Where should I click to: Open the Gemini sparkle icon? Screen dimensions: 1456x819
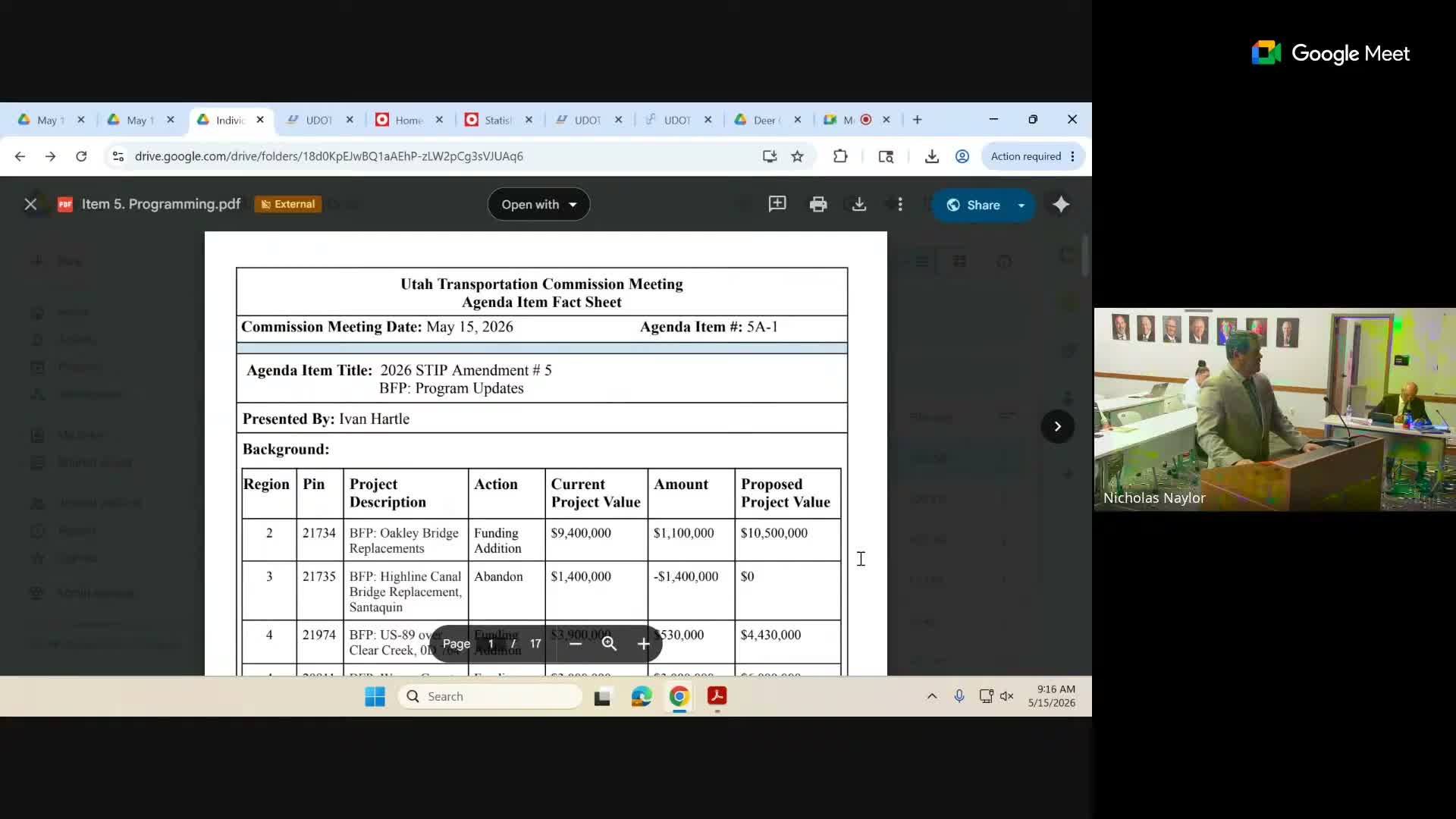1061,204
